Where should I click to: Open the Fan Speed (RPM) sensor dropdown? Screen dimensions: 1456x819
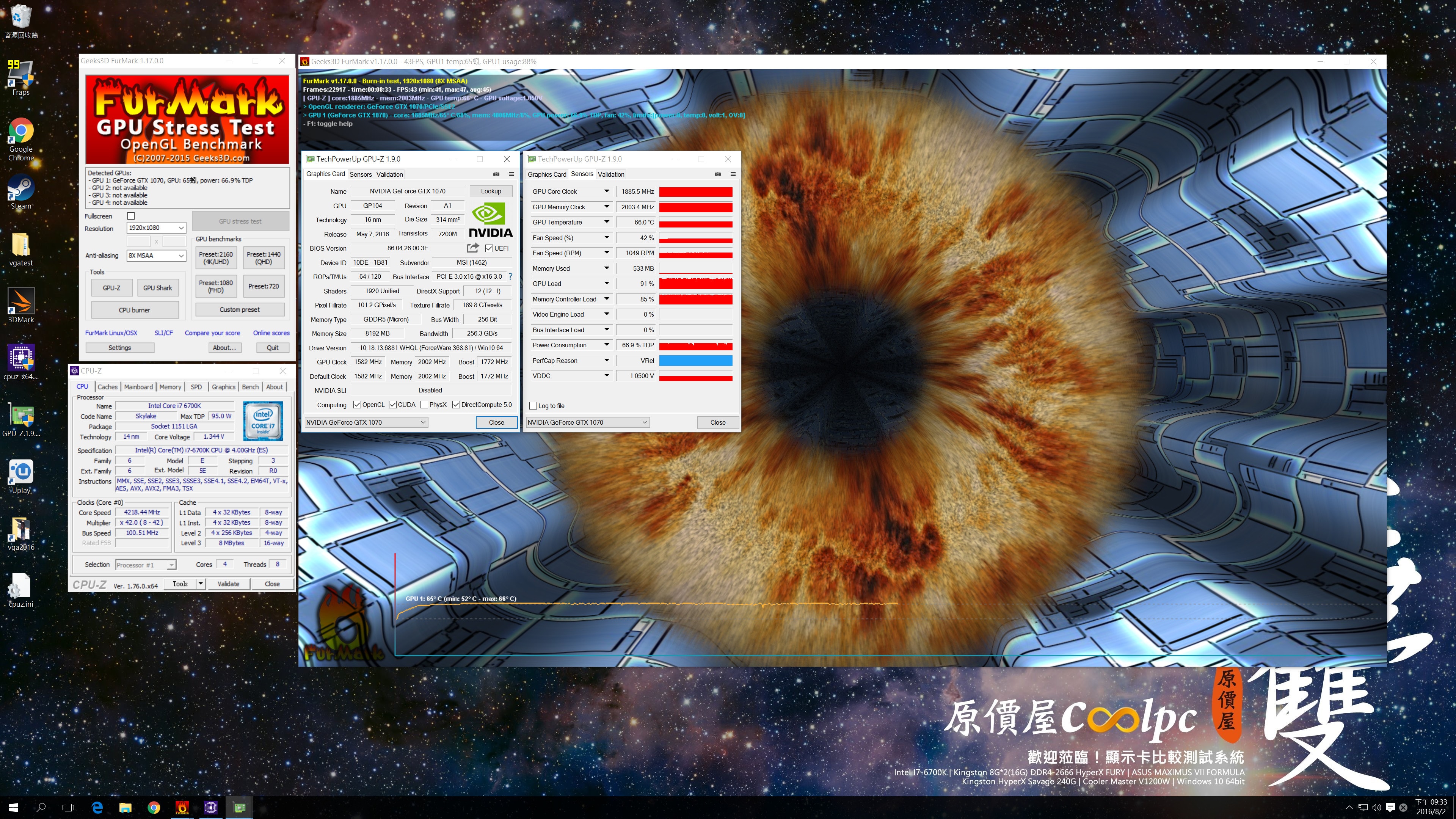tap(607, 253)
